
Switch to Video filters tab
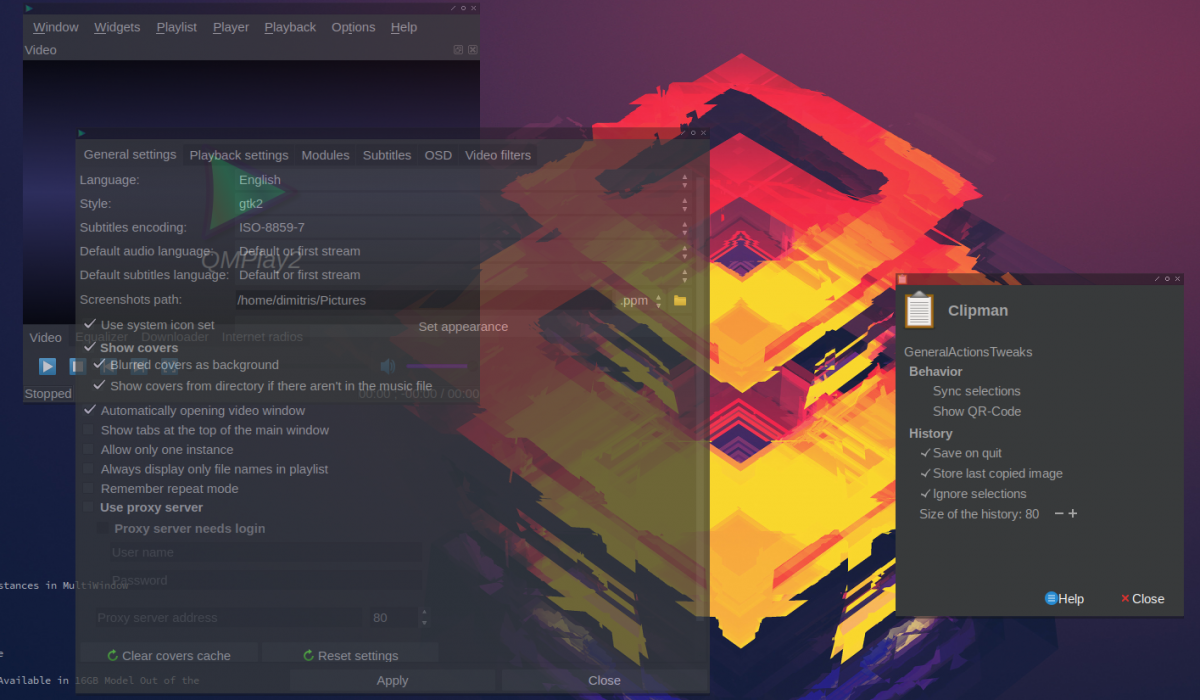(498, 155)
